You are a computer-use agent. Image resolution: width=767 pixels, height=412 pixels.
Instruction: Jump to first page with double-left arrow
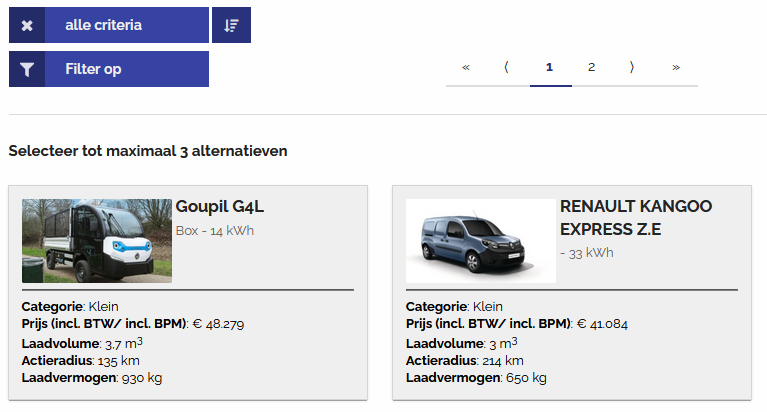[466, 67]
